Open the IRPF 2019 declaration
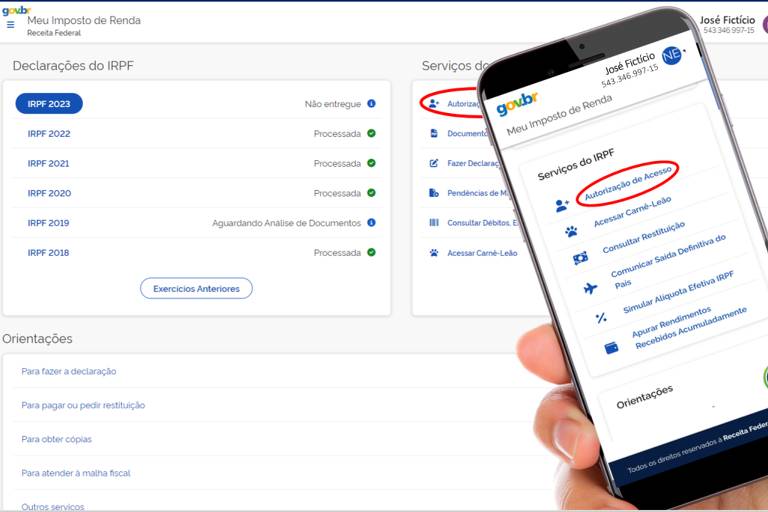The image size is (768, 512). point(48,223)
